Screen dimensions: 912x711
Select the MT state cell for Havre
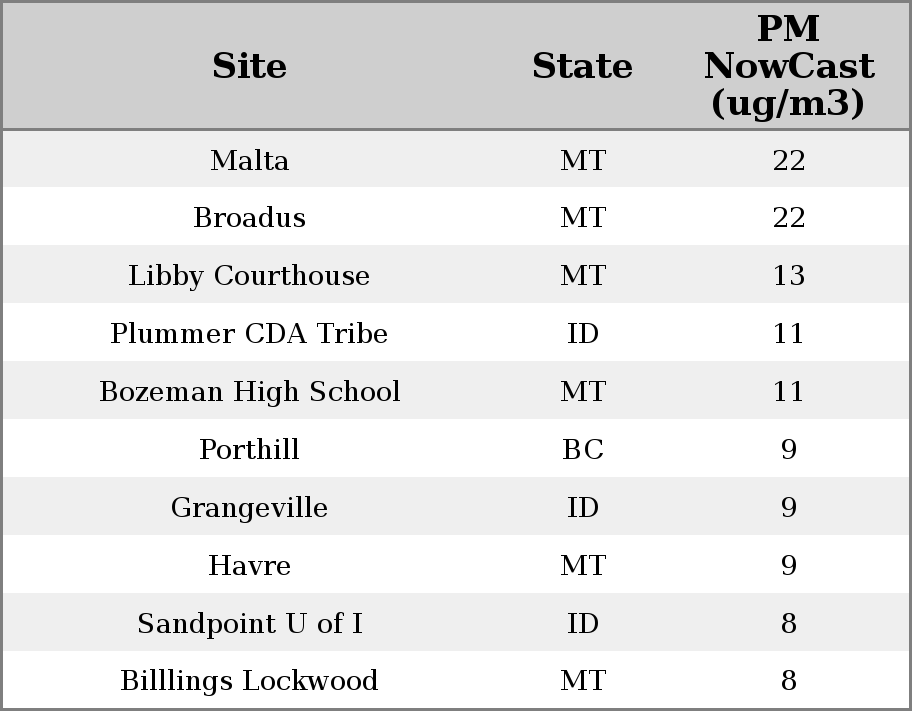pyautogui.click(x=582, y=566)
